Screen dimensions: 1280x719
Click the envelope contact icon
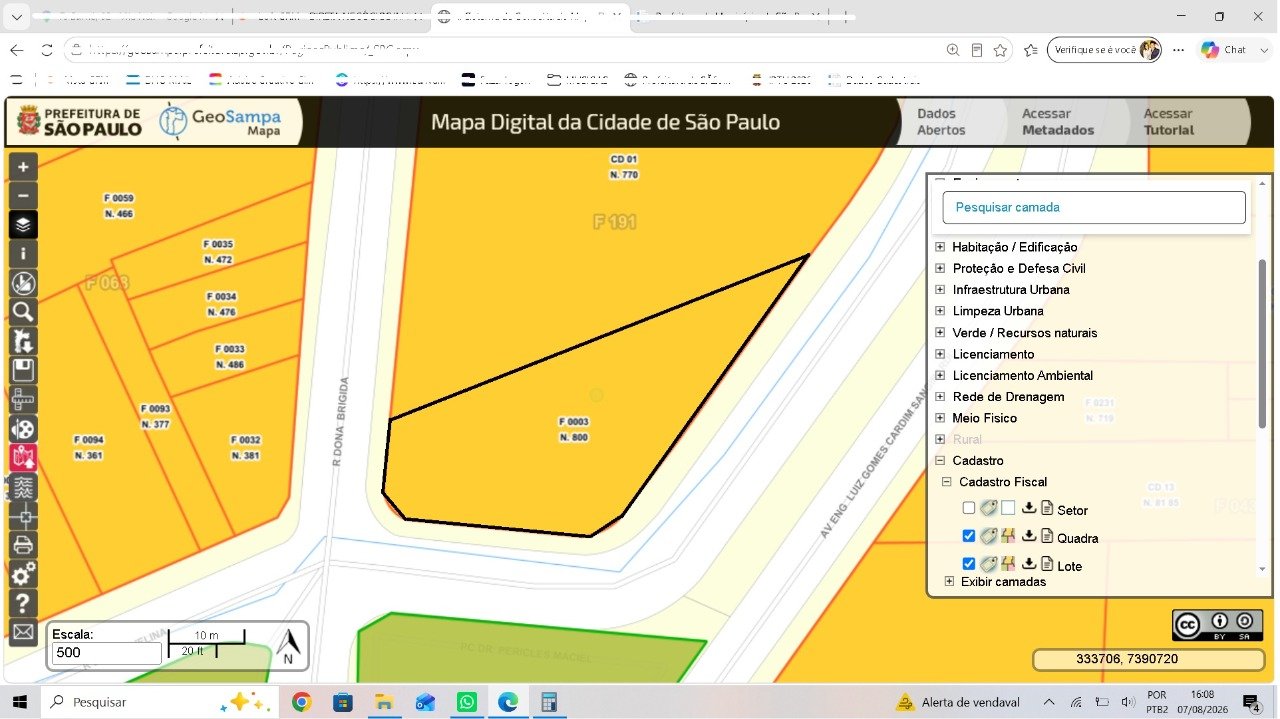(23, 633)
